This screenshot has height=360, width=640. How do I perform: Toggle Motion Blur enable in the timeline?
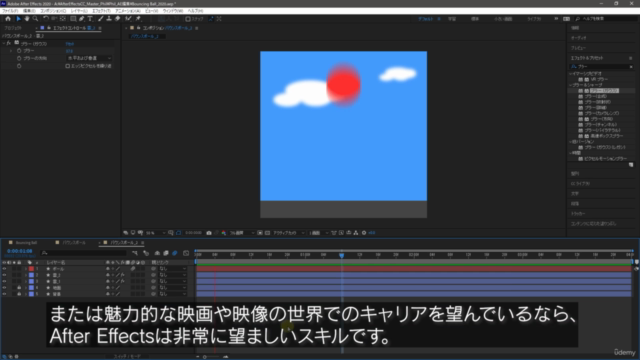pos(175,253)
